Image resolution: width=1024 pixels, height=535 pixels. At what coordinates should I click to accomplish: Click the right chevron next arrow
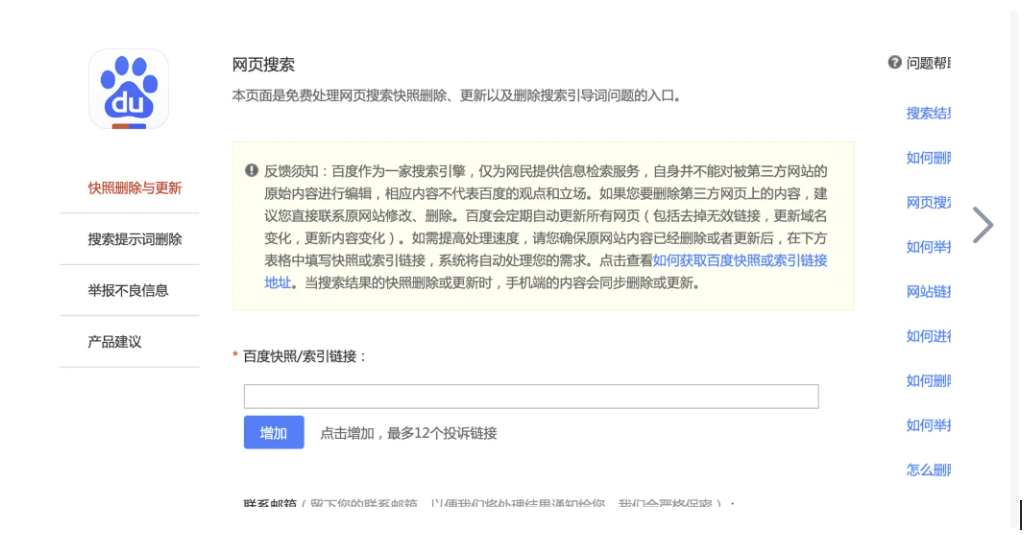click(983, 225)
